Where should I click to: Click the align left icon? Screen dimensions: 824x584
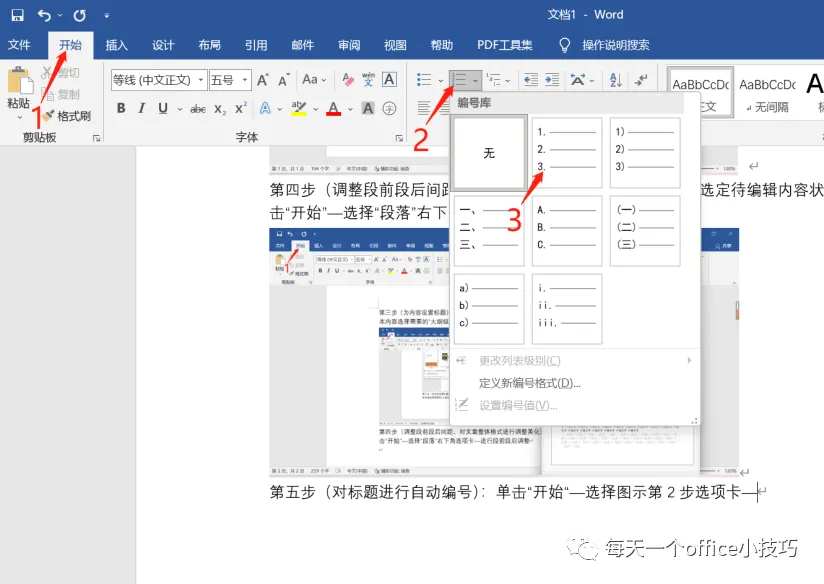pyautogui.click(x=424, y=108)
